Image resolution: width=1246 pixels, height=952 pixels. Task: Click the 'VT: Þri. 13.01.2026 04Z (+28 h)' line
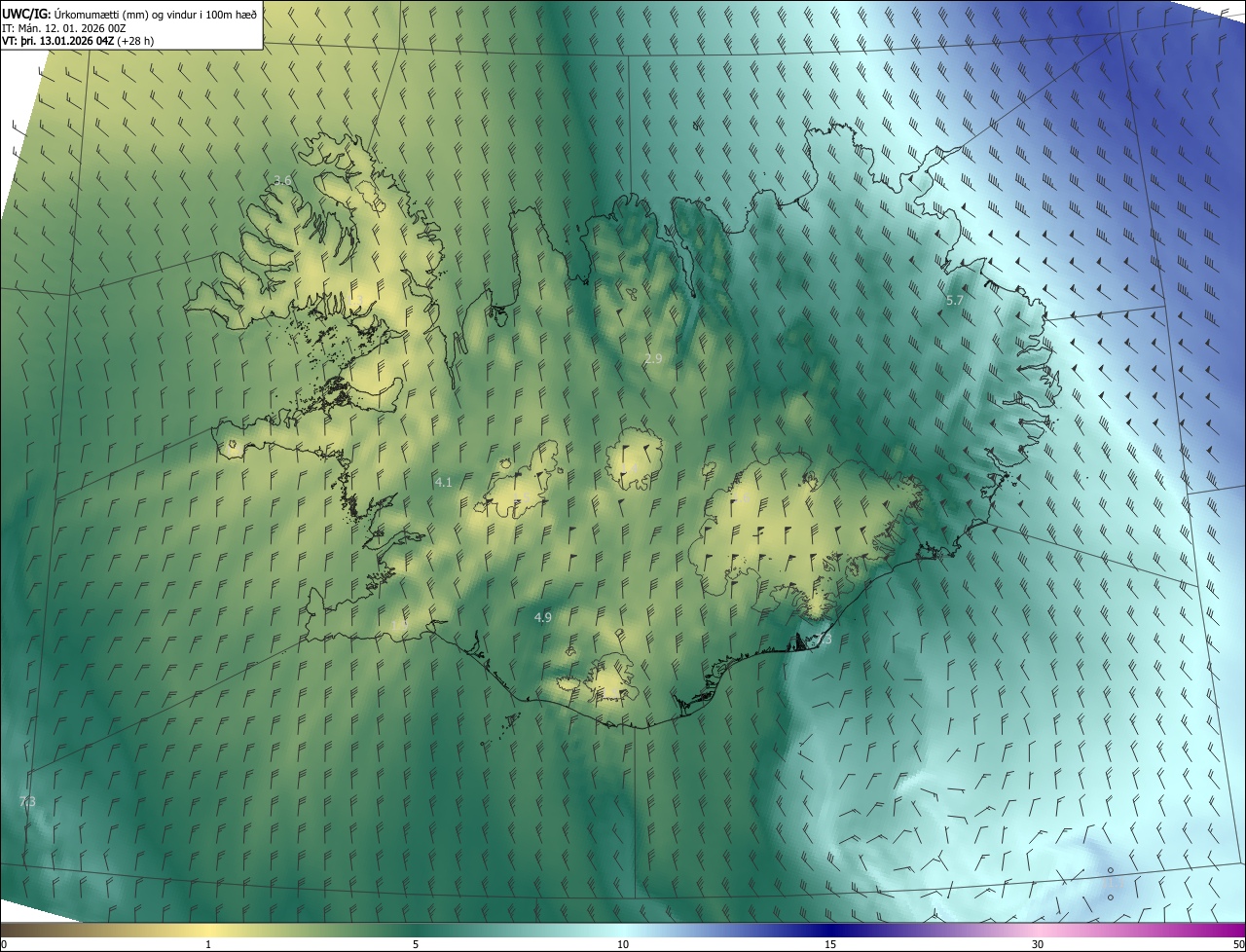[78, 41]
